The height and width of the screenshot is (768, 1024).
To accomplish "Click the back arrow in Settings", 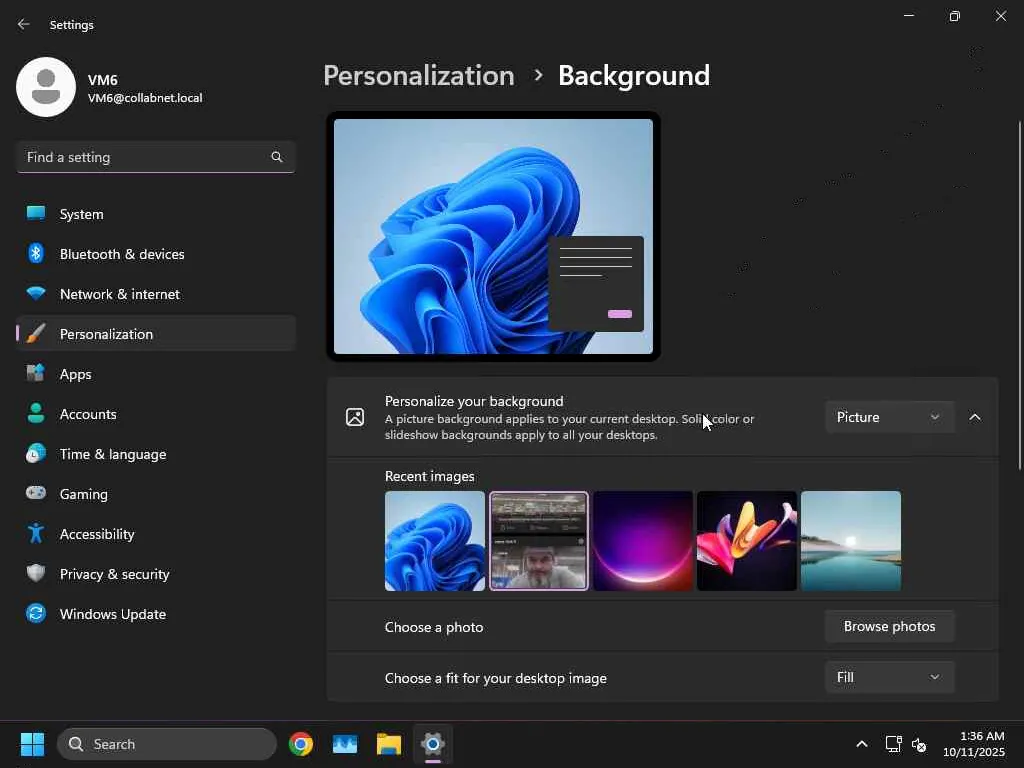I will 24,24.
